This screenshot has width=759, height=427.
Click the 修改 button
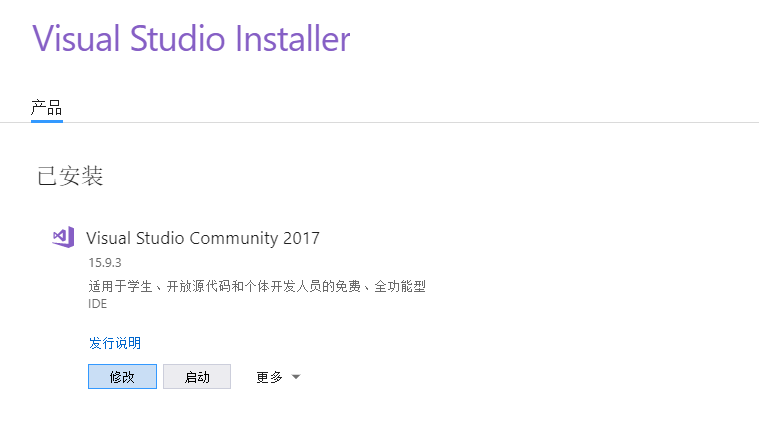point(122,377)
